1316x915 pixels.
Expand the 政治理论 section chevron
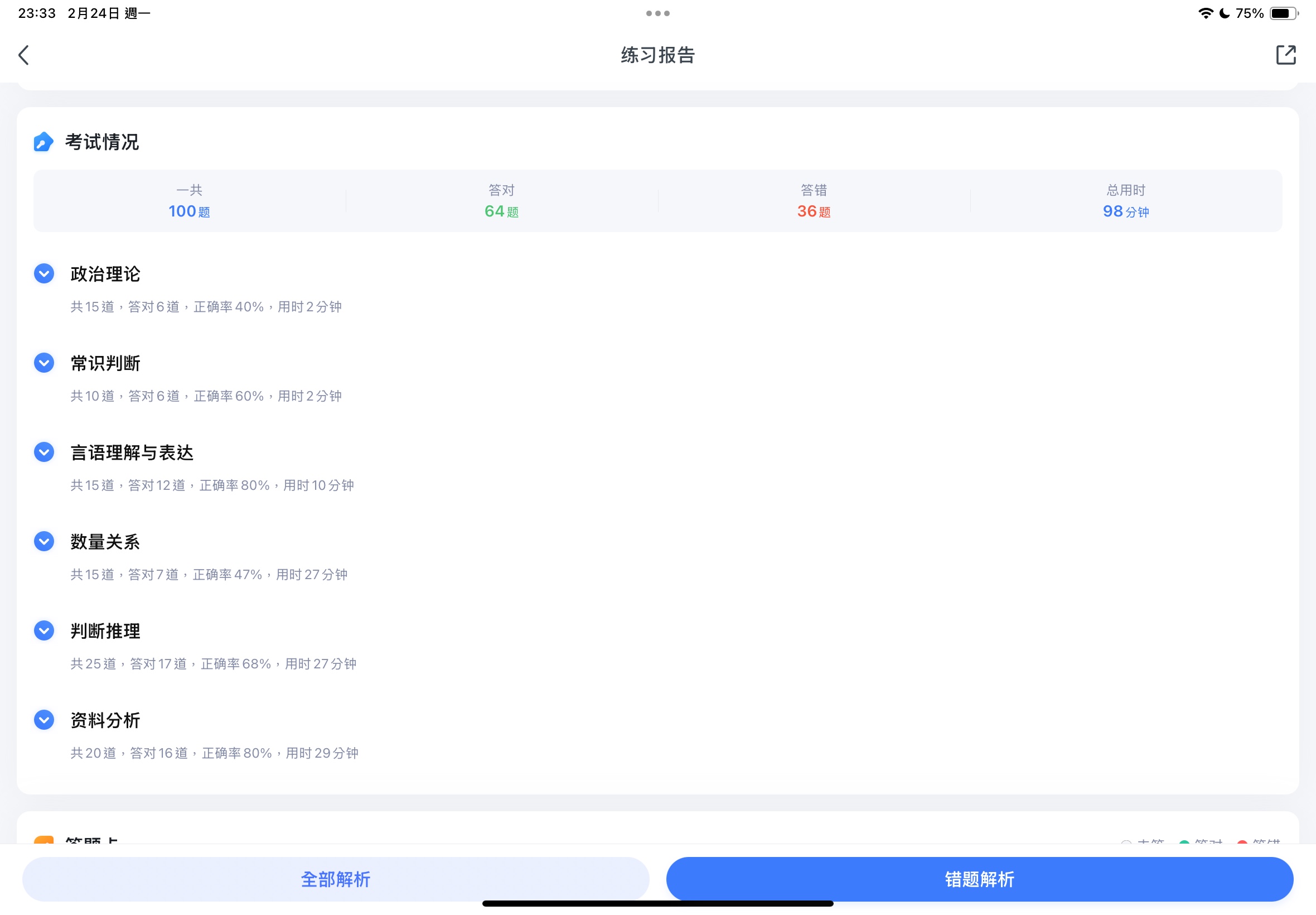pos(44,273)
